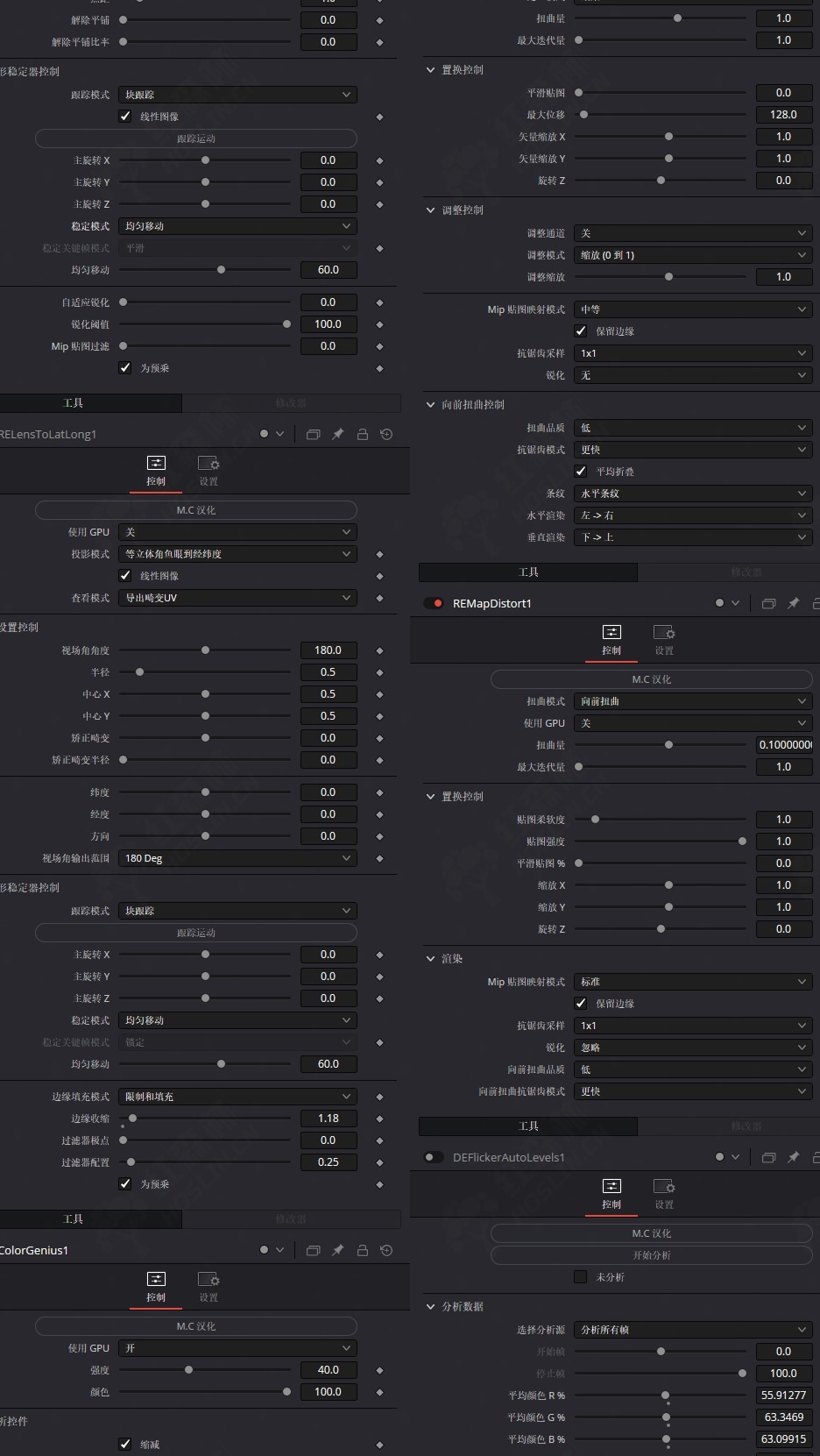
Task: Click the 视场角角度 slider handle
Action: tap(205, 650)
